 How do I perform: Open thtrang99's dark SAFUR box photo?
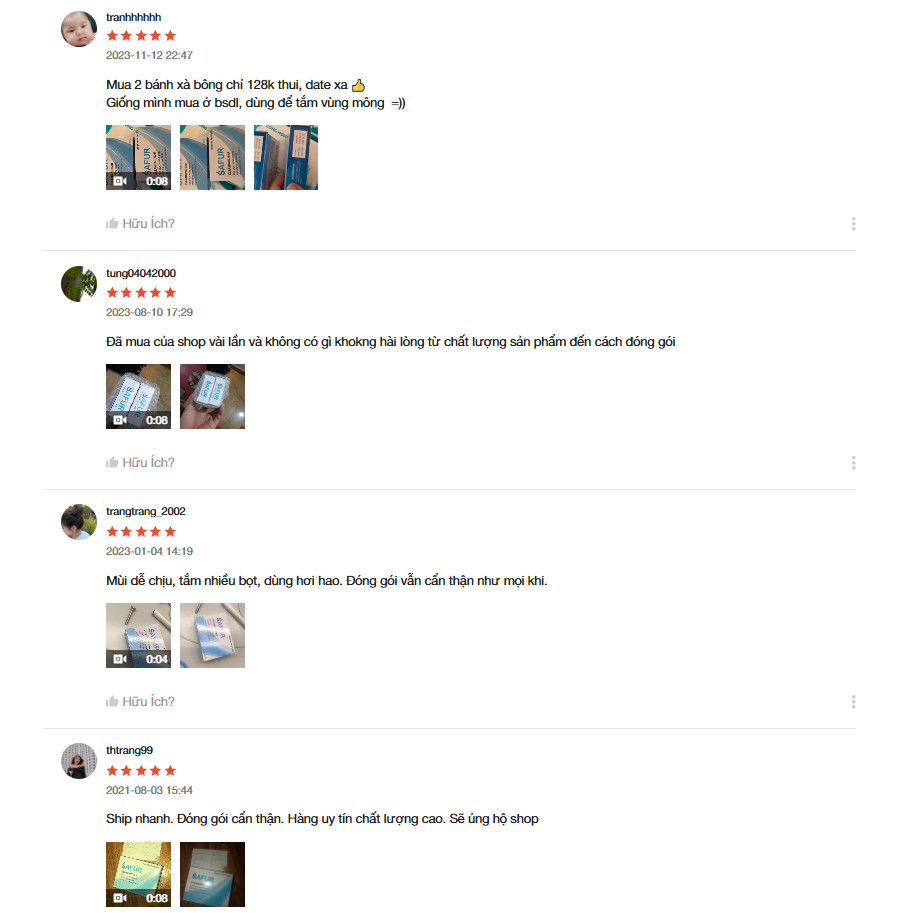(213, 874)
